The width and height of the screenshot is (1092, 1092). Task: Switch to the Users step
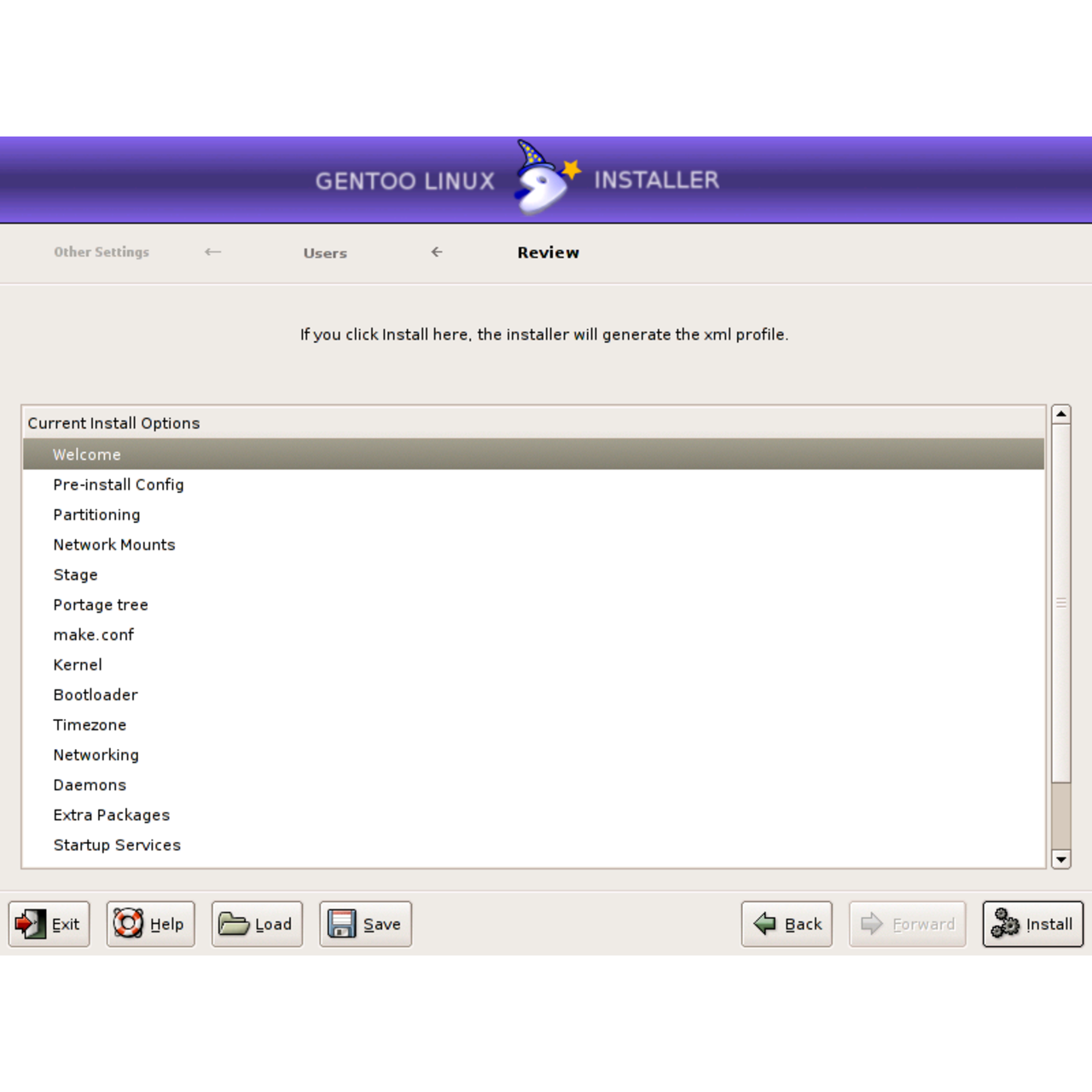point(324,253)
